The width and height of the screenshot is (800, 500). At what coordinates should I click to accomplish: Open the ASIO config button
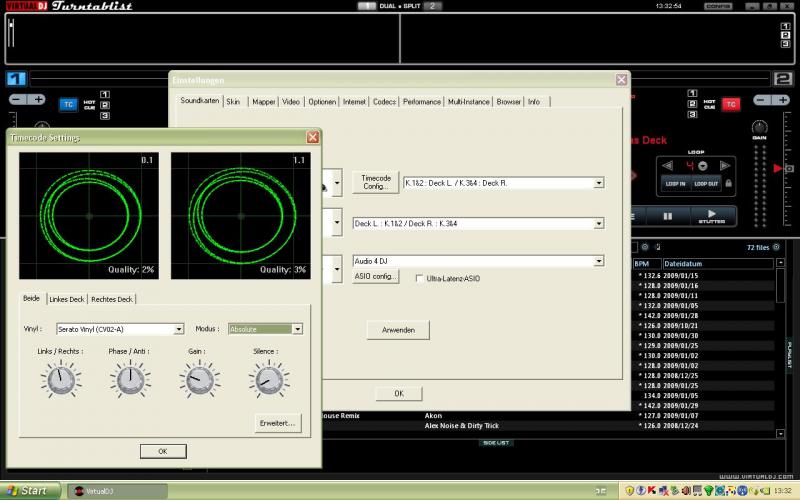376,276
